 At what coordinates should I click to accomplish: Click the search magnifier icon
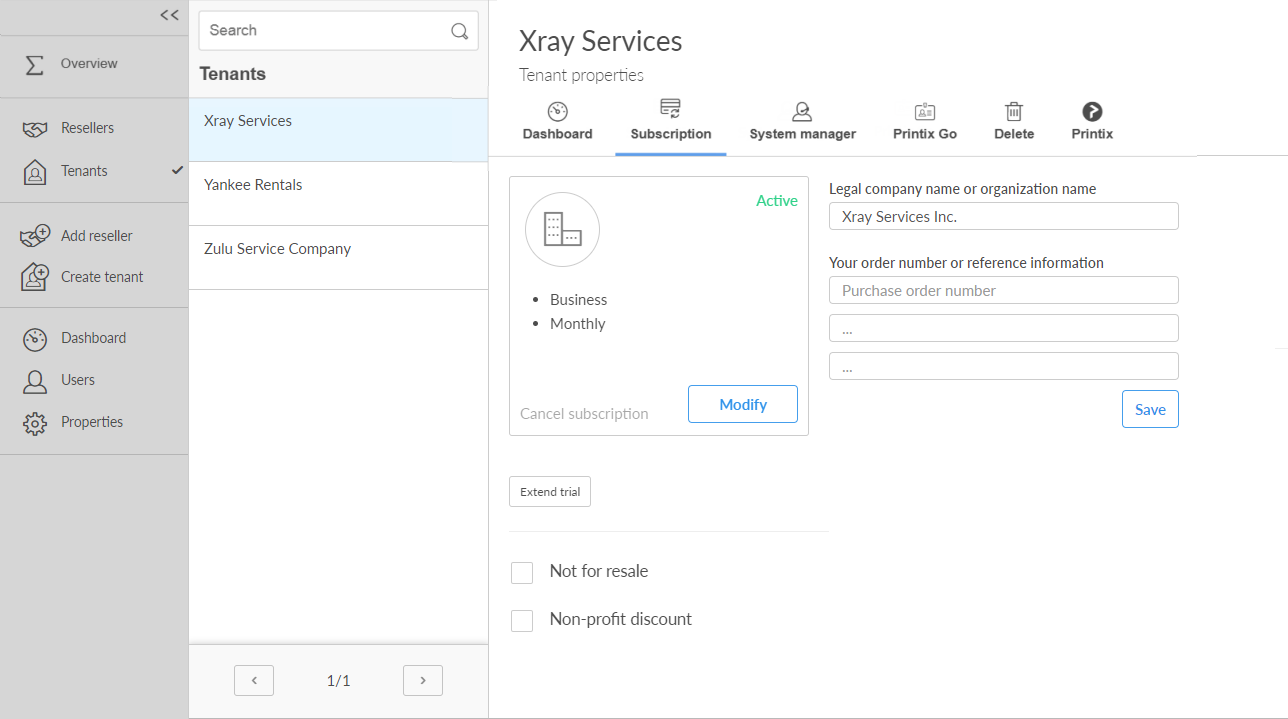459,31
